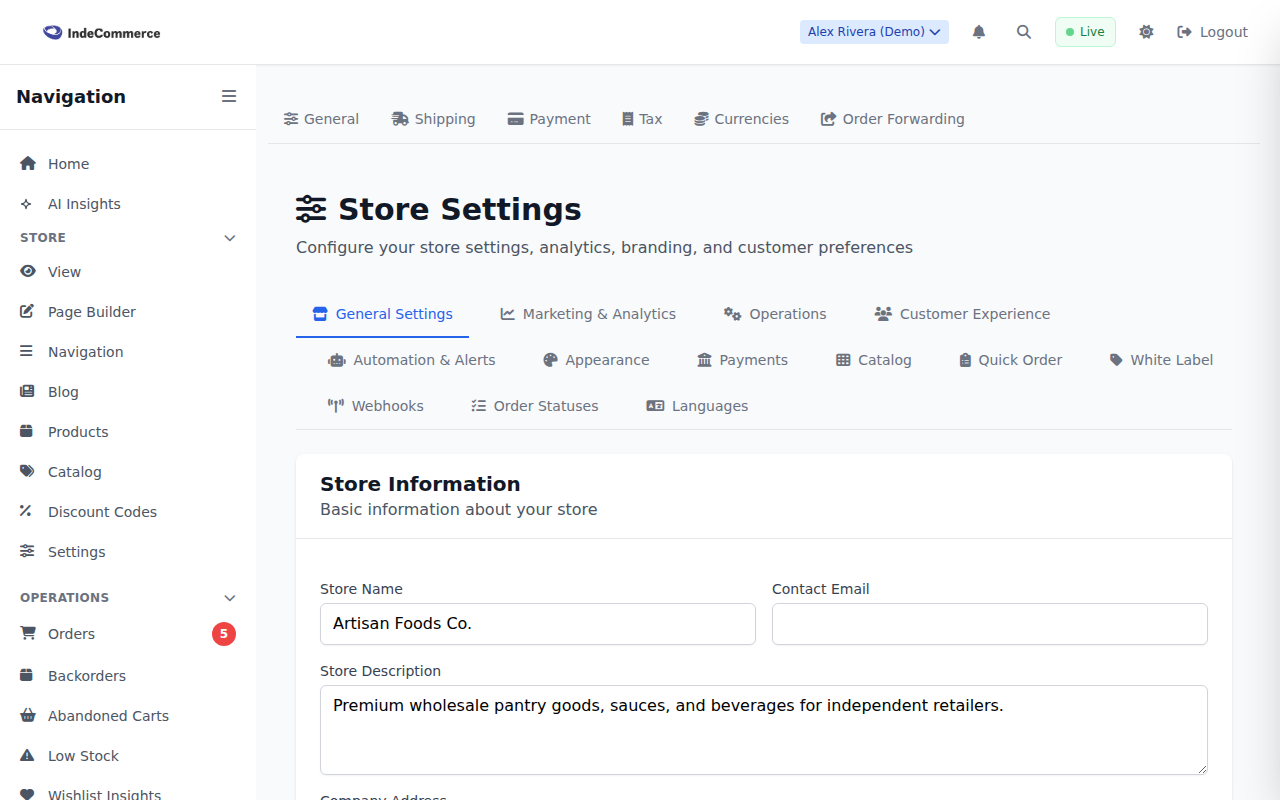Click the Tax receipt icon
The height and width of the screenshot is (800, 1280).
coord(628,119)
